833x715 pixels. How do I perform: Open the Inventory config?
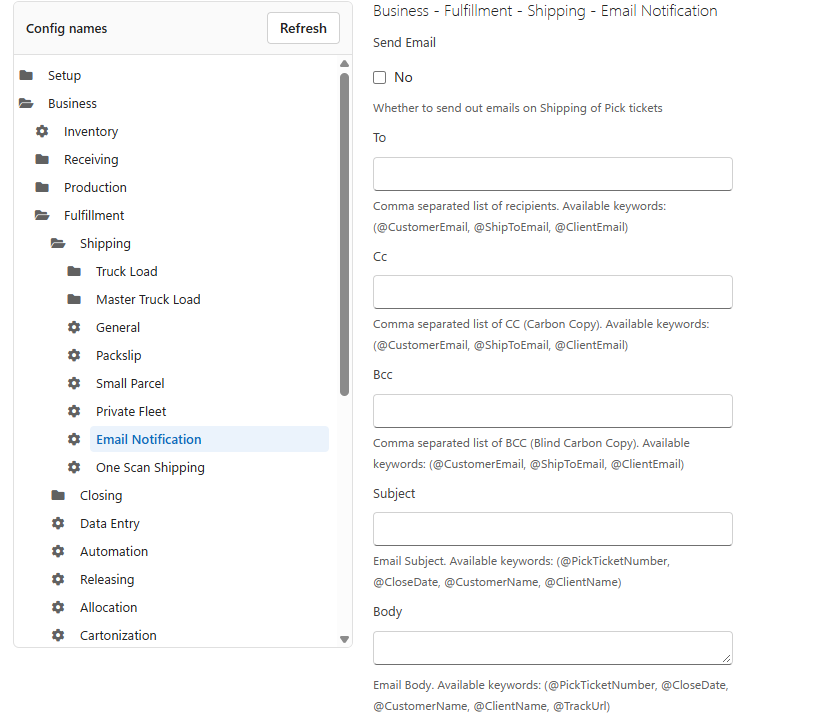coord(91,131)
